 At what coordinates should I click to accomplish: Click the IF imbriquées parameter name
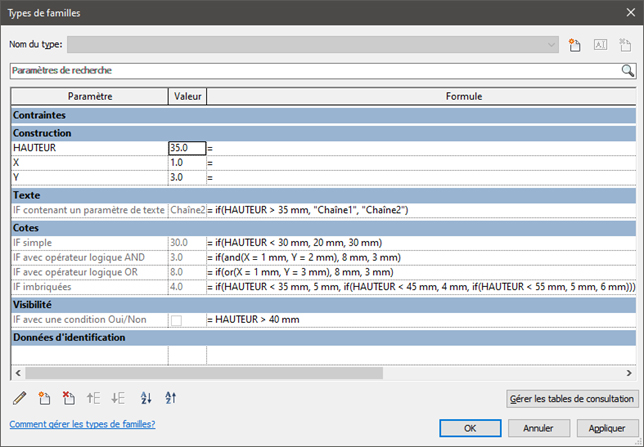(x=42, y=287)
